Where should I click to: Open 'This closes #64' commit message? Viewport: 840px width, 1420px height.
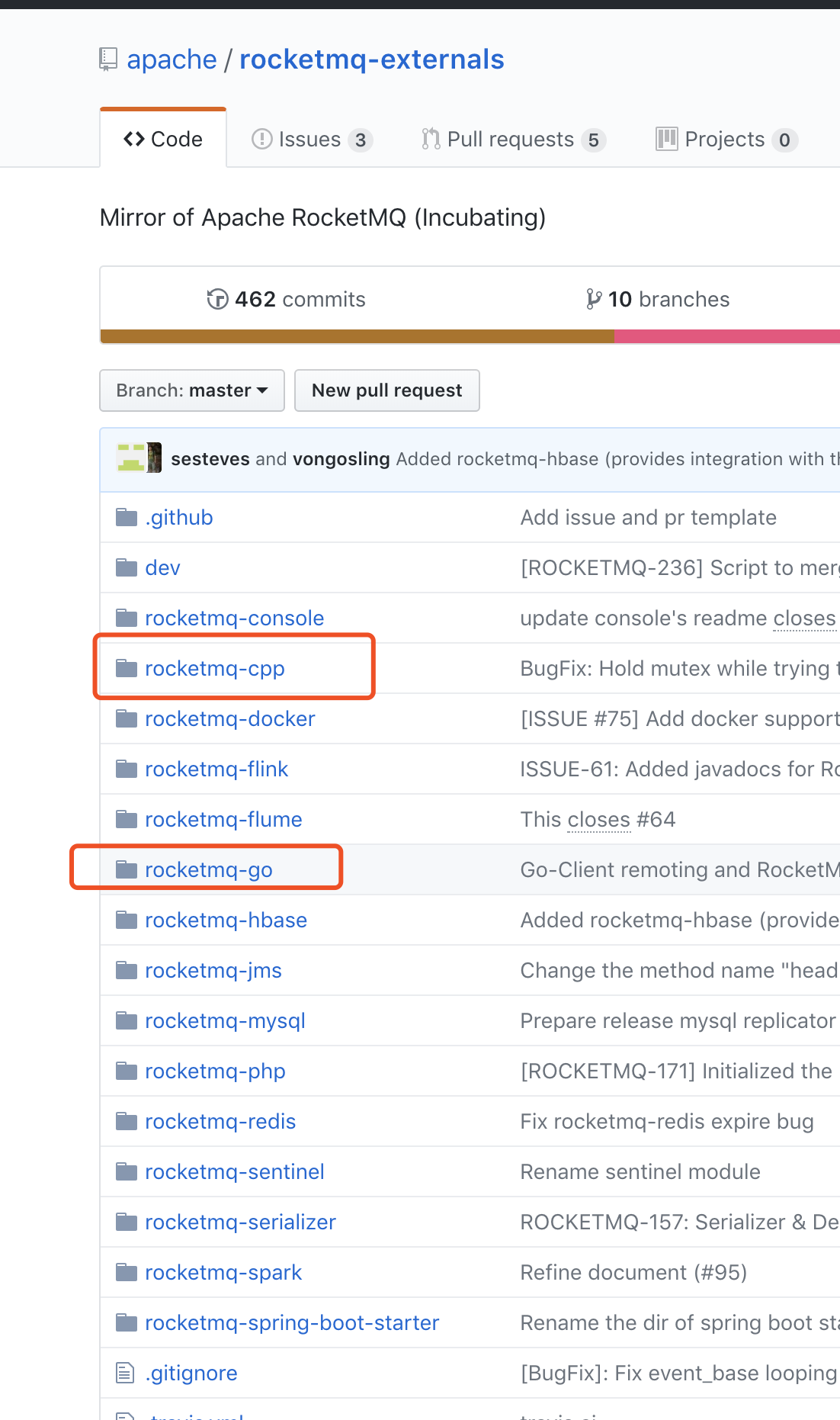[598, 820]
